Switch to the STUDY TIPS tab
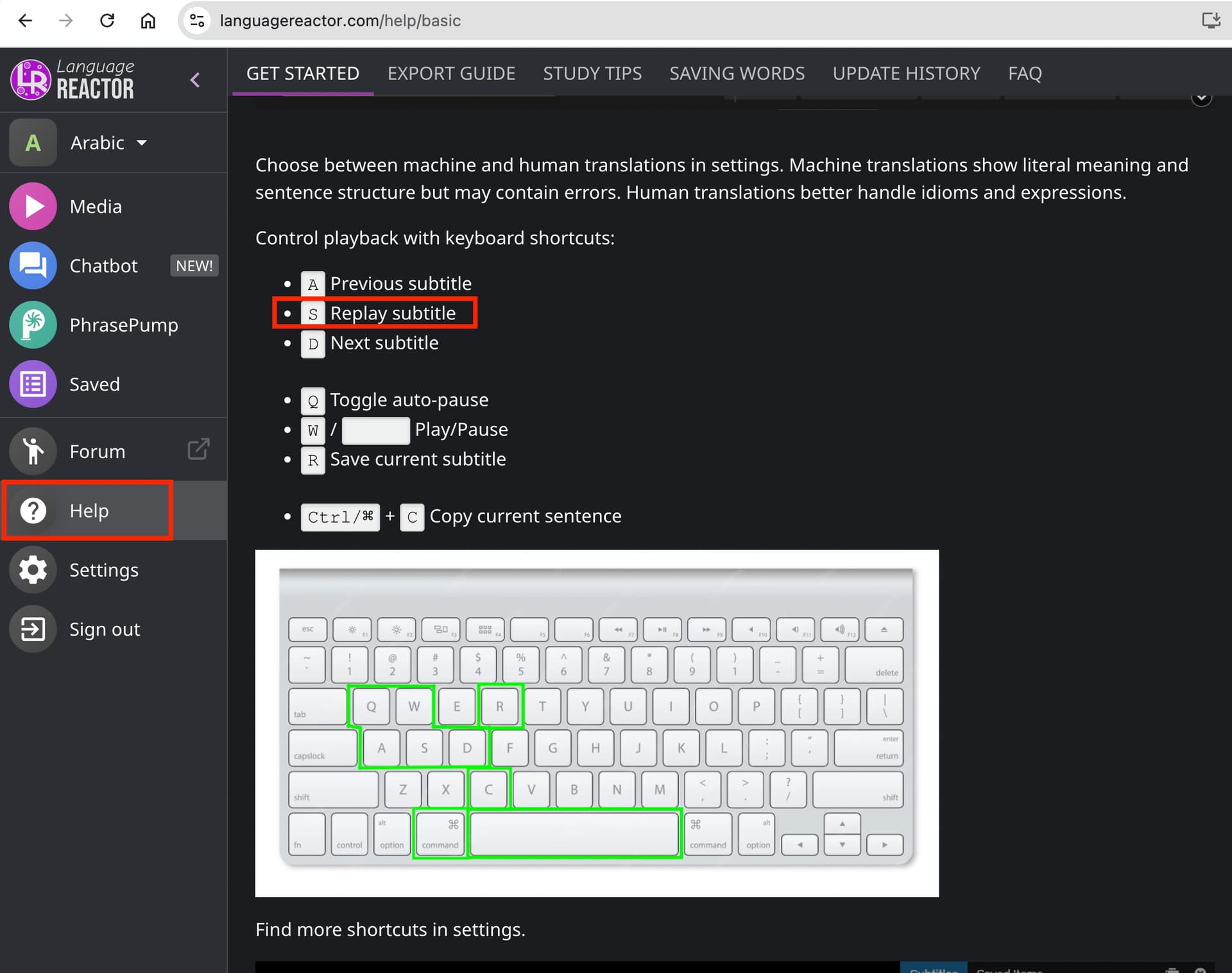The height and width of the screenshot is (973, 1232). click(x=592, y=73)
